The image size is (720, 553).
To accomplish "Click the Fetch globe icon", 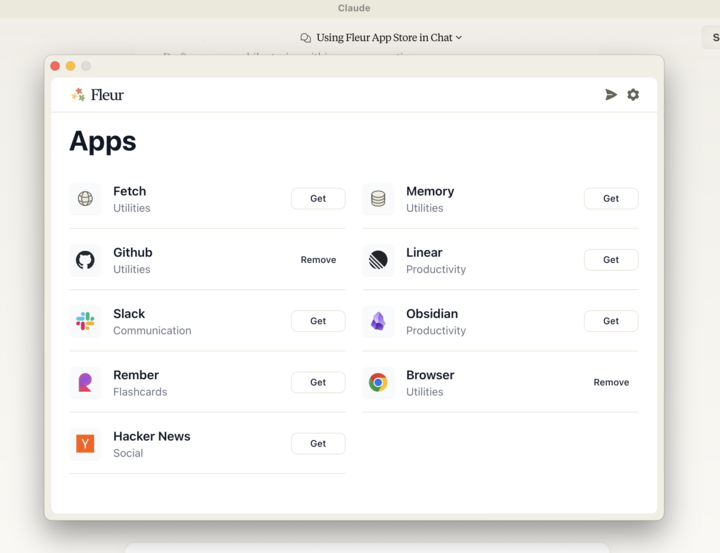I will 85,199.
